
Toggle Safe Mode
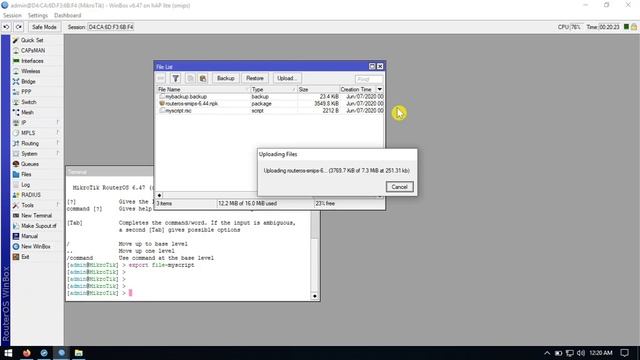click(44, 27)
